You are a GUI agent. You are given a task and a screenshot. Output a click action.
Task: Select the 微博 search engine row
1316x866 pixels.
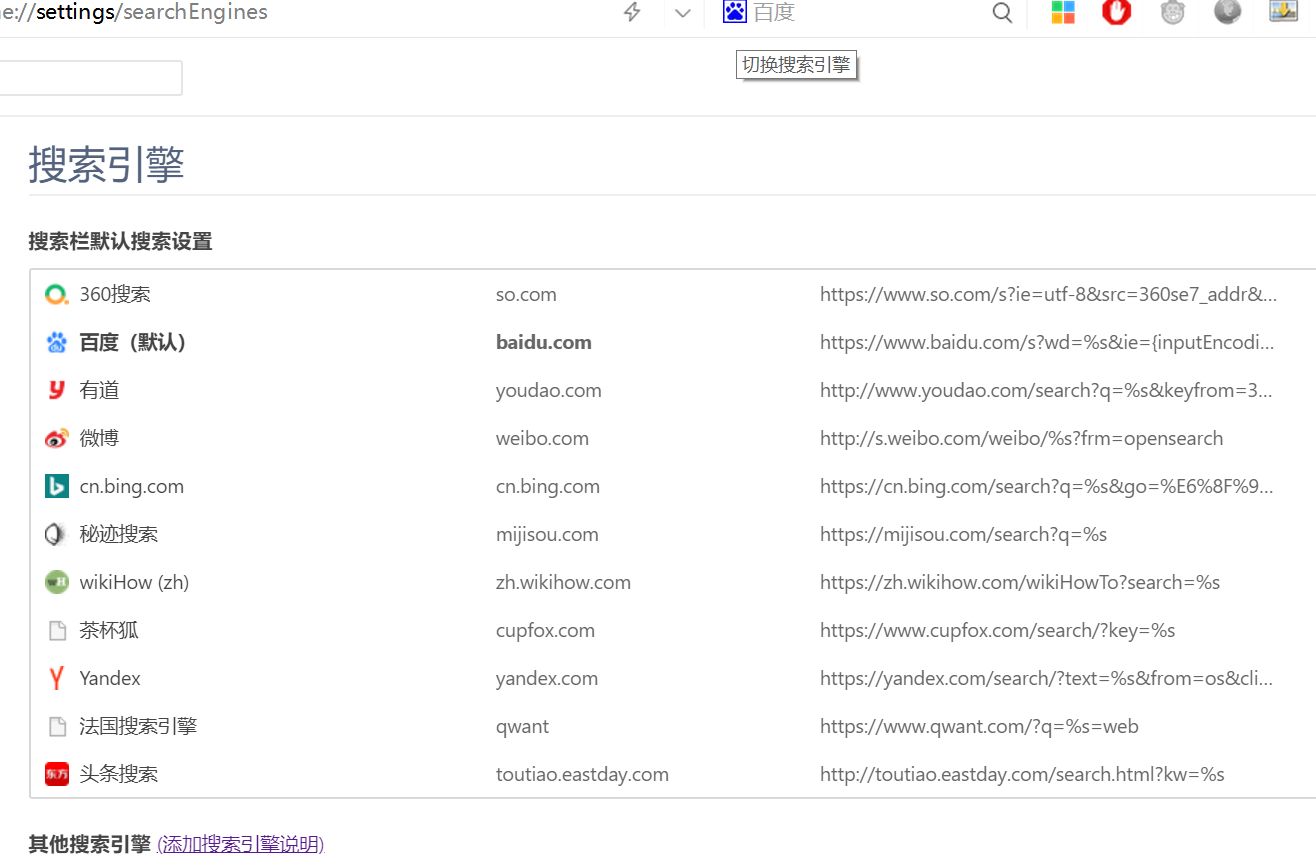tap(99, 439)
